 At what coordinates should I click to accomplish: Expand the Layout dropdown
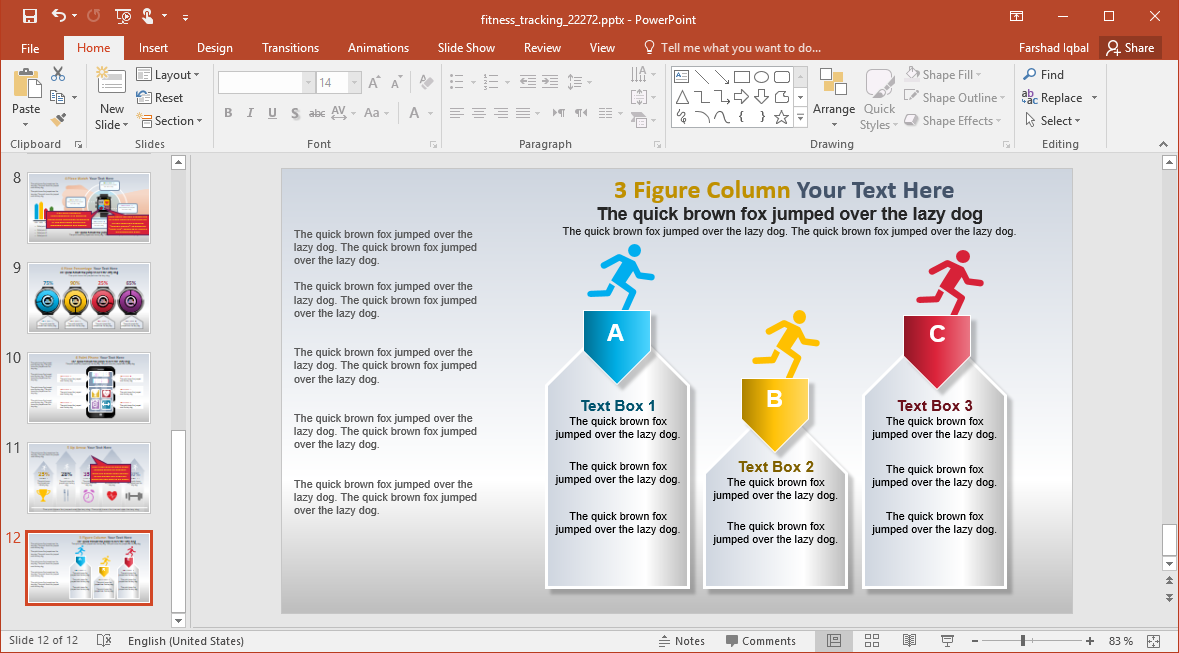(169, 75)
